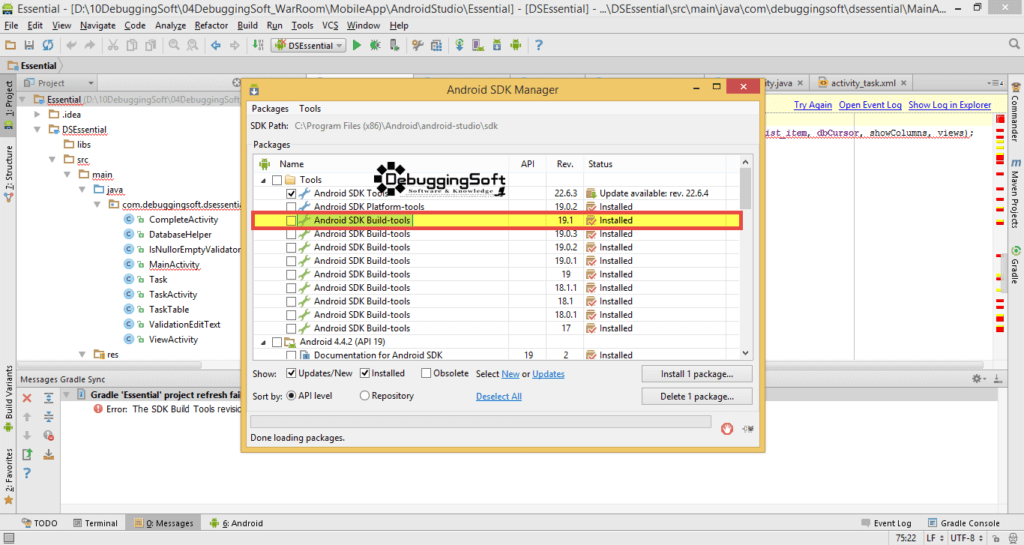Click the Synchronize toolbar icon
This screenshot has width=1024, height=545.
point(48,45)
